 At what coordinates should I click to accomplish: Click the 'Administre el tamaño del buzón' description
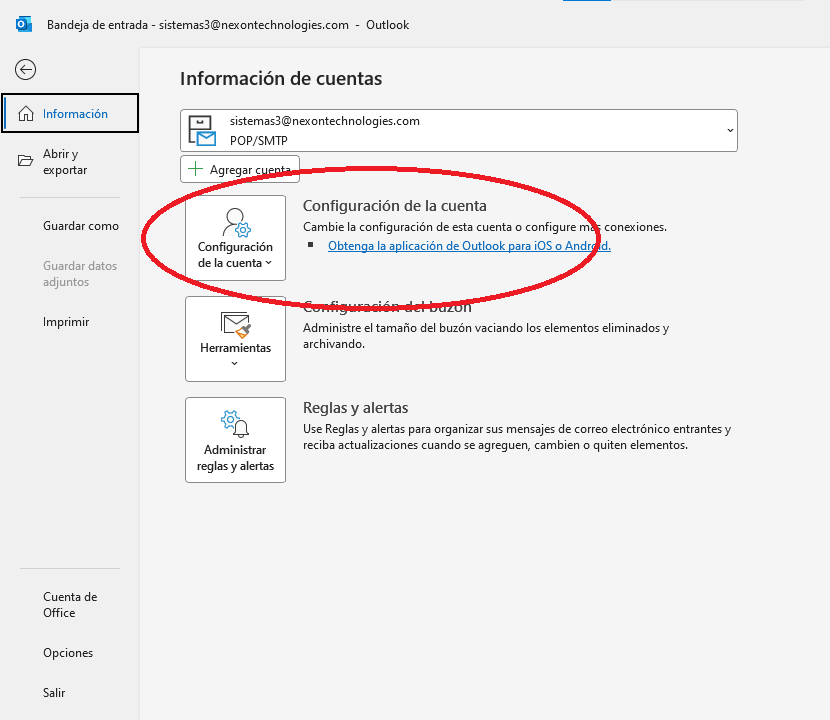(486, 336)
